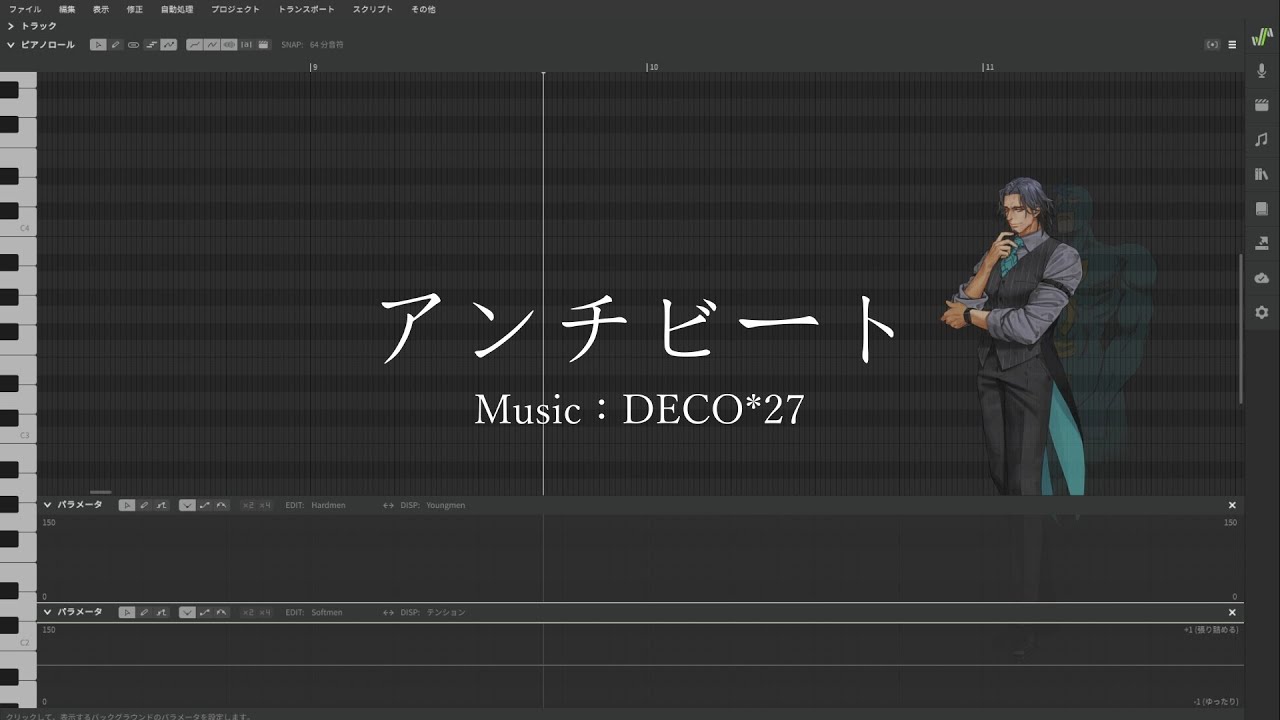This screenshot has width=1280, height=720.
Task: Click measure 10 marker on timeline ruler
Action: (653, 67)
